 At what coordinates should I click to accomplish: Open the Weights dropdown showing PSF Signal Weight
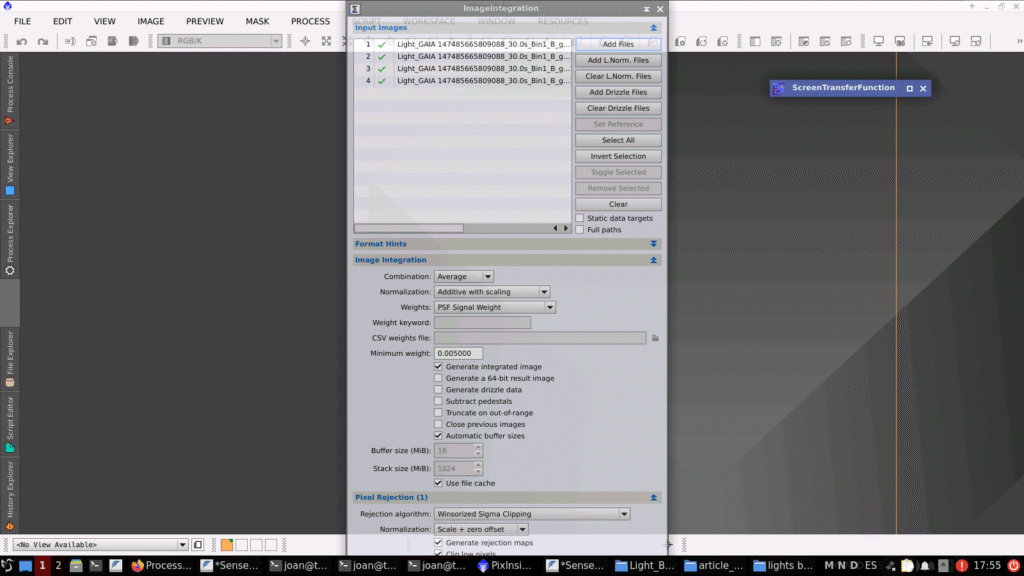click(x=494, y=307)
